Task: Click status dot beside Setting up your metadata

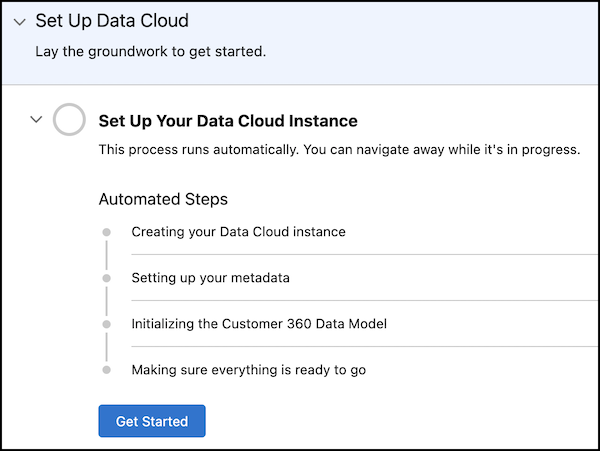Action: 107,278
